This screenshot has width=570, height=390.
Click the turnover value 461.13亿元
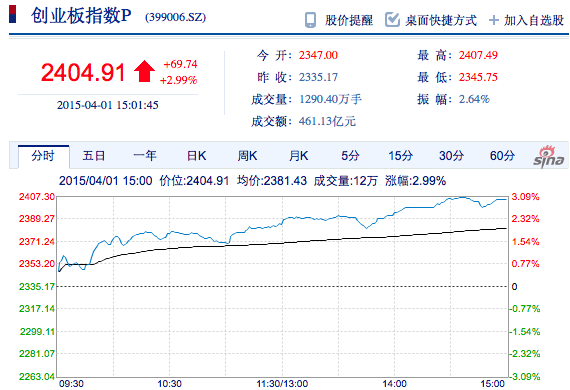327,121
